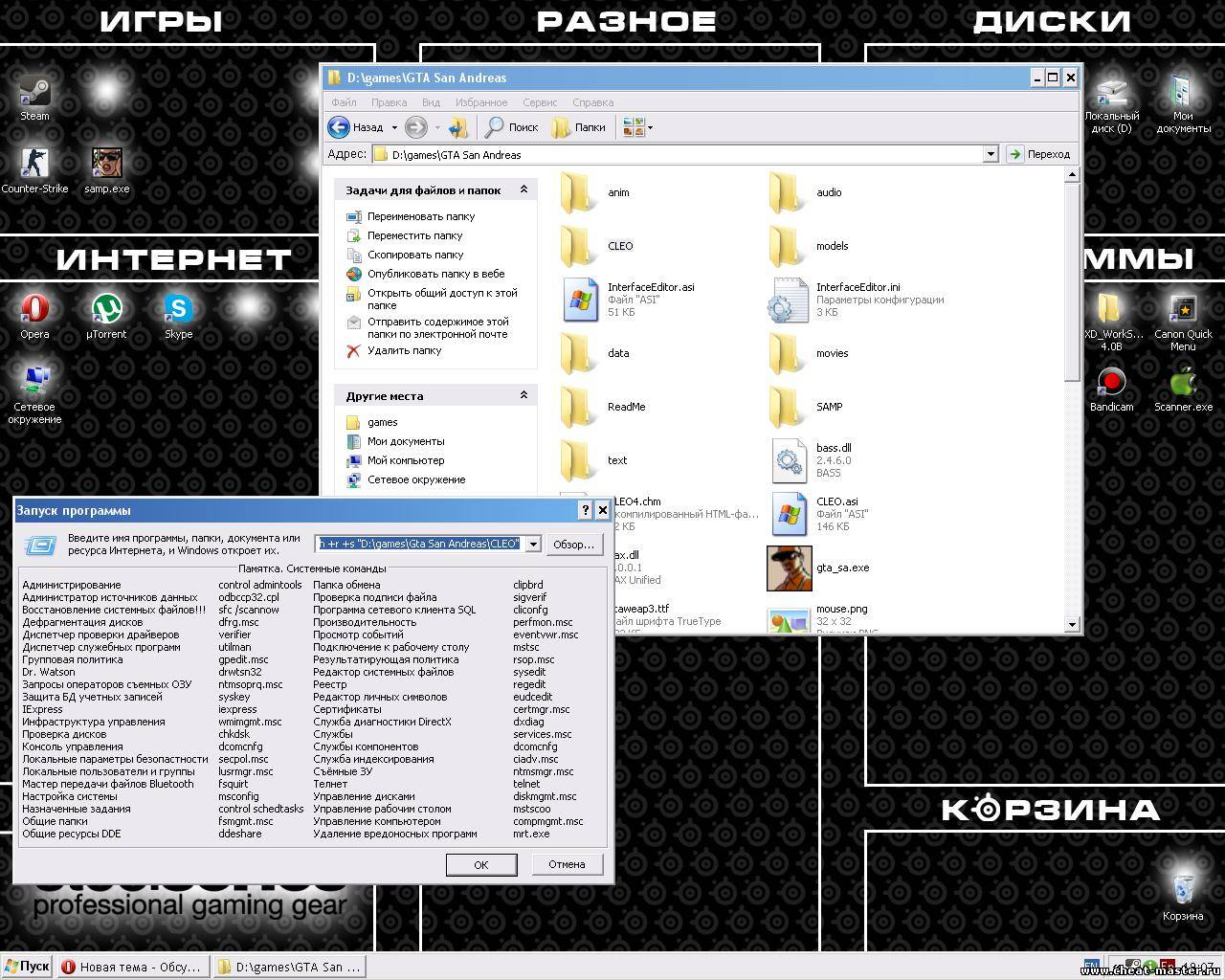Select the gta_sa.exe file icon
Image resolution: width=1225 pixels, height=980 pixels.
pos(789,568)
